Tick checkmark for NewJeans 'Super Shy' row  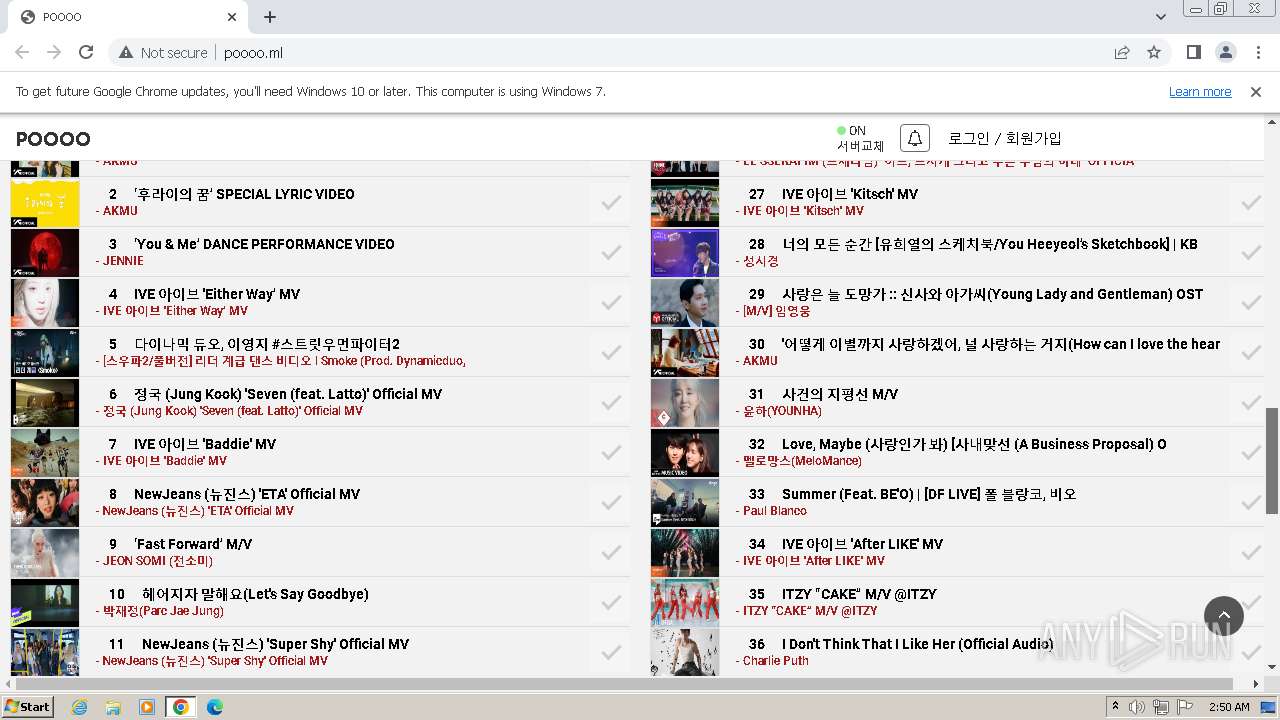tap(611, 652)
